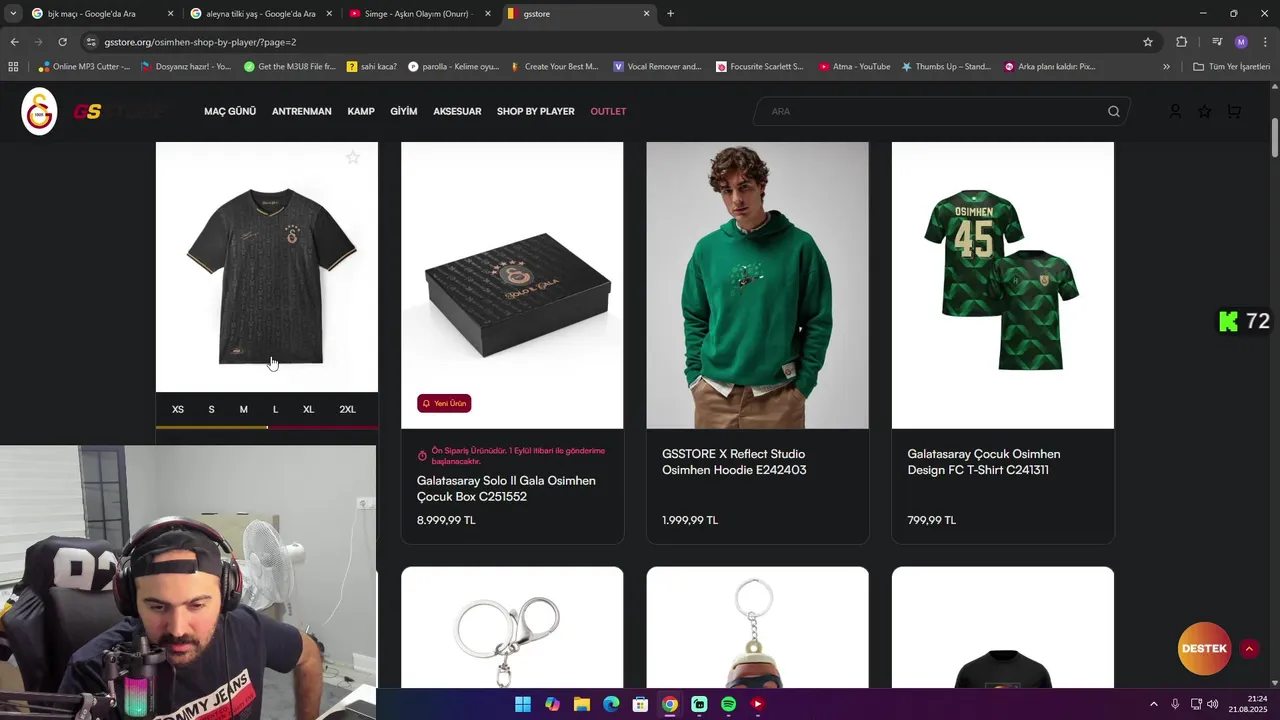Click the orange DESTEK support button
This screenshot has height=720, width=1280.
[1204, 648]
